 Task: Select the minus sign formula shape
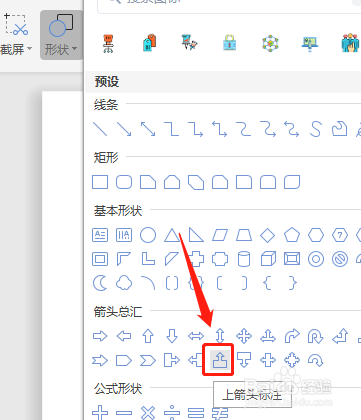(x=124, y=413)
